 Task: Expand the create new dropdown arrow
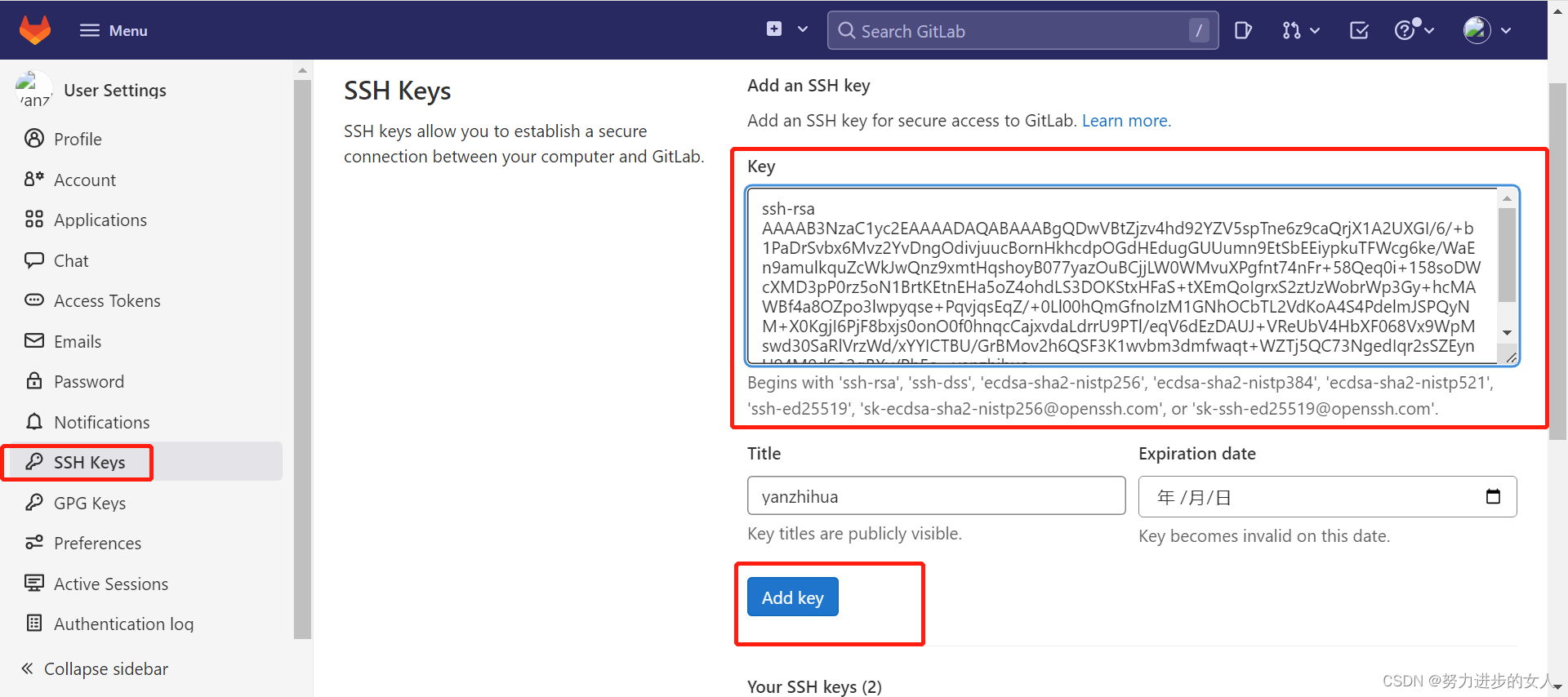tap(803, 29)
